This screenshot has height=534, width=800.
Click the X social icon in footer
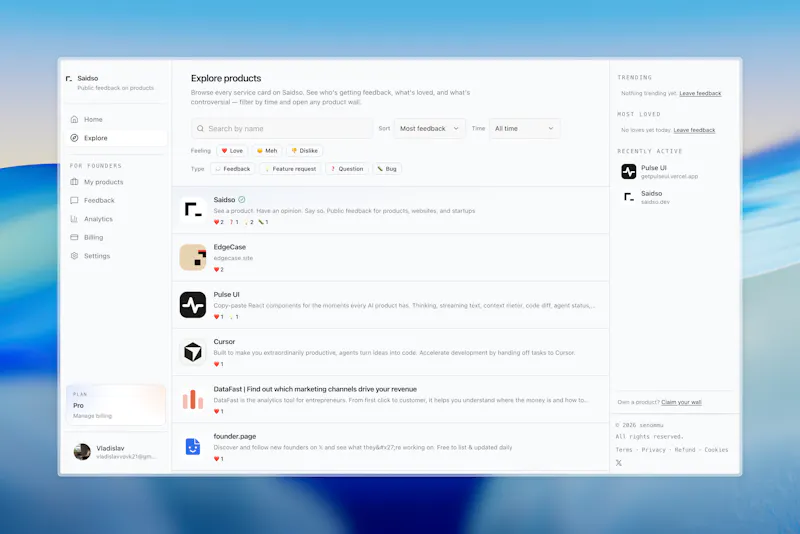619,463
